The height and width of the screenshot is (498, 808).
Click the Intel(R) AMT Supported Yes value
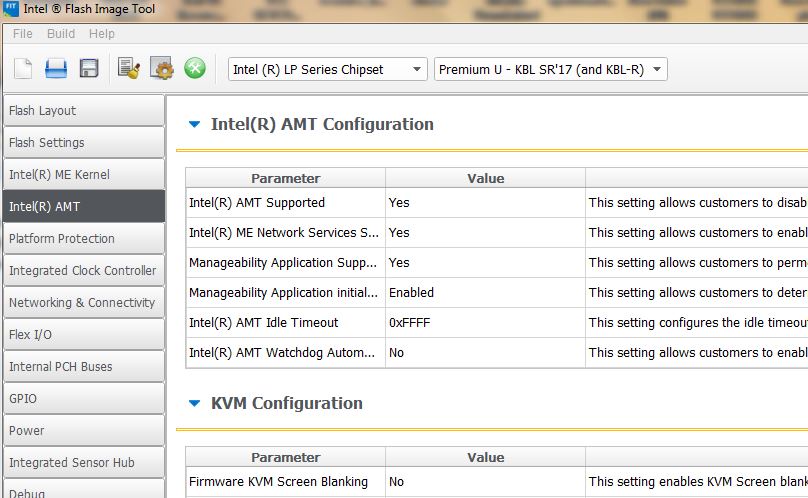coord(399,203)
